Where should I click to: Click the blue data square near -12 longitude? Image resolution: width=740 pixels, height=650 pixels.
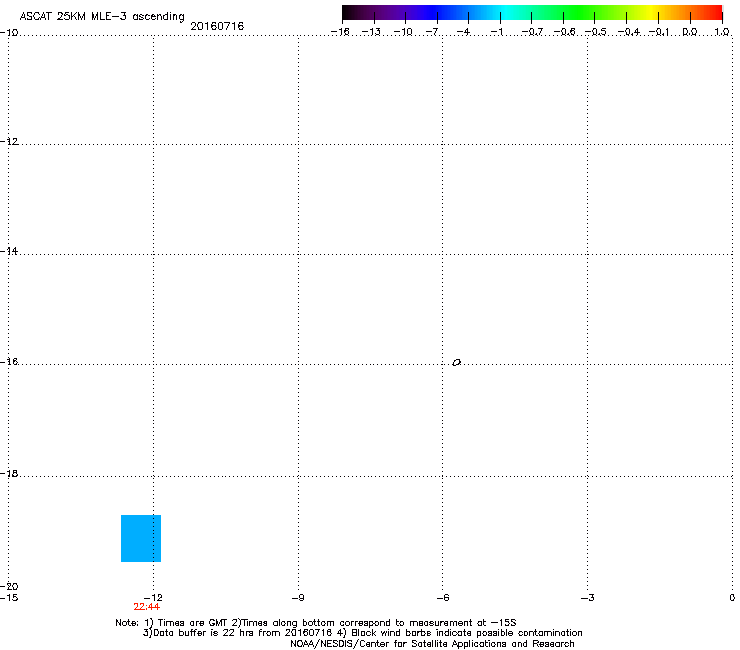tap(141, 538)
